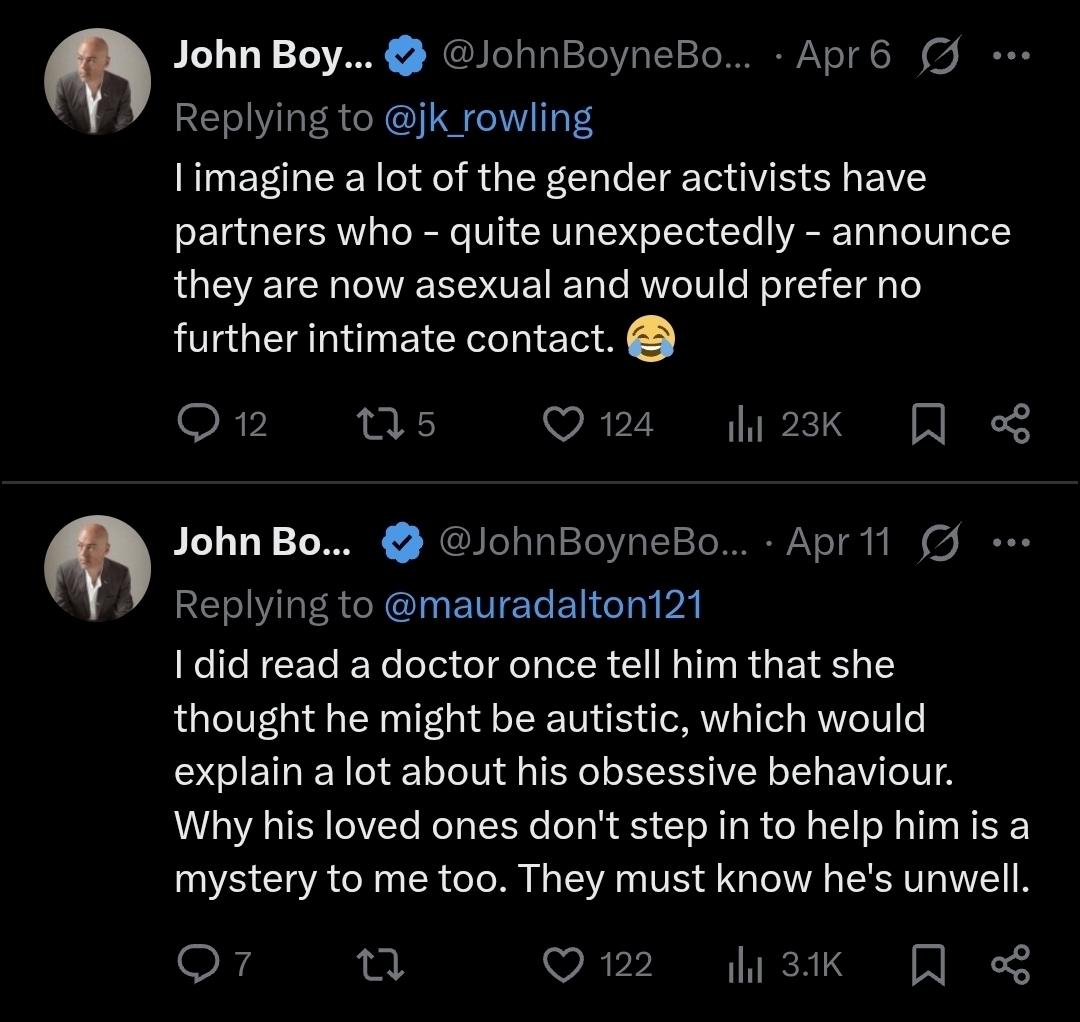Viewport: 1080px width, 1022px height.
Task: View analytics on the 23K views tweet
Action: 745,425
